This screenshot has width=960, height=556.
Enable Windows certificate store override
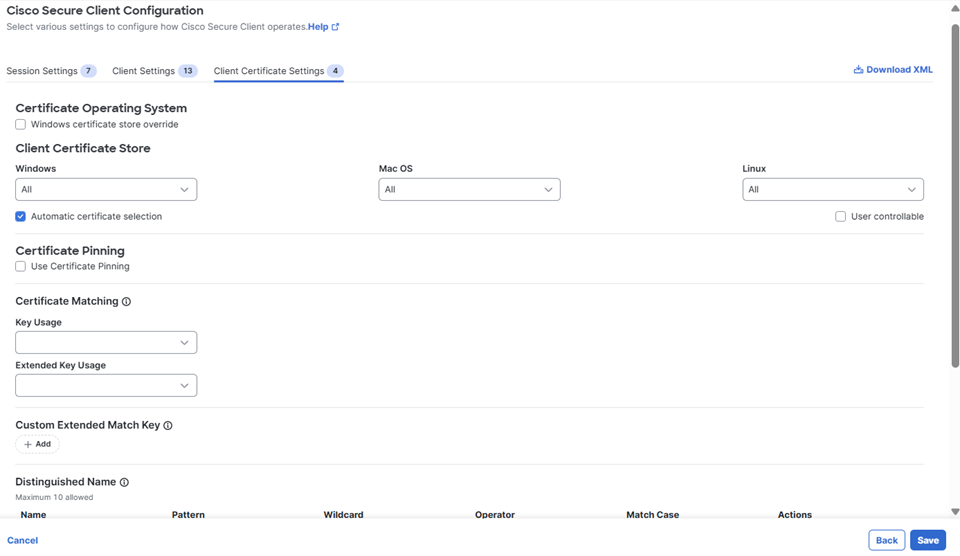coord(21,124)
